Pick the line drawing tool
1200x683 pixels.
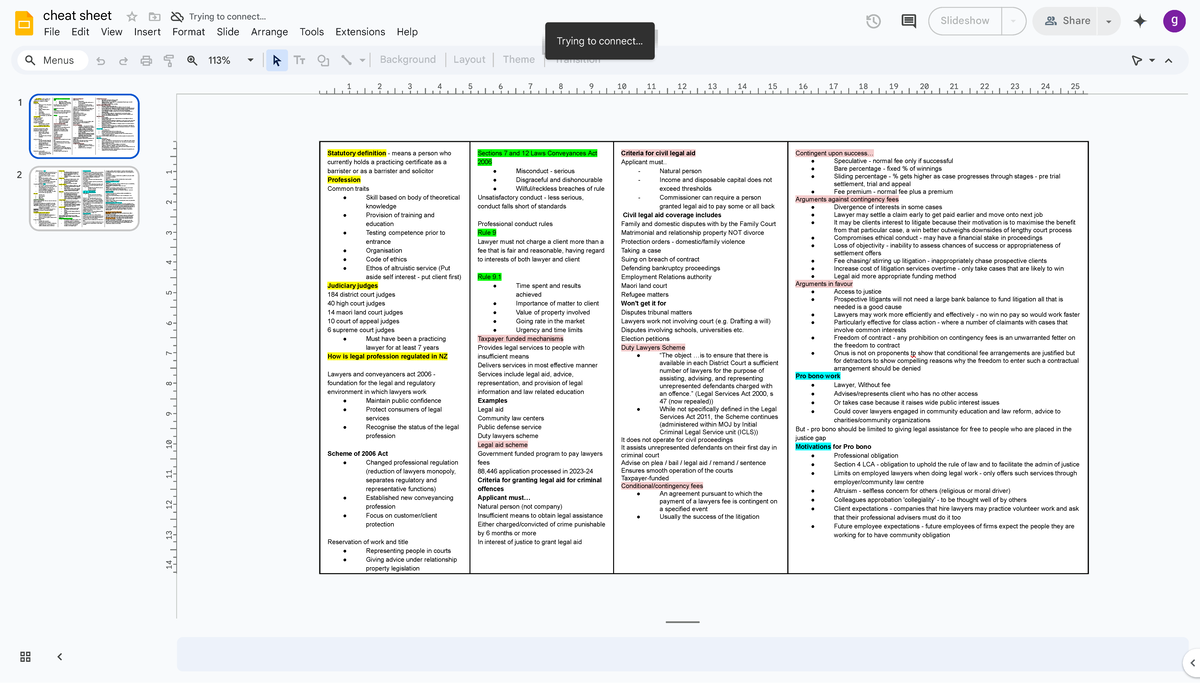point(345,60)
